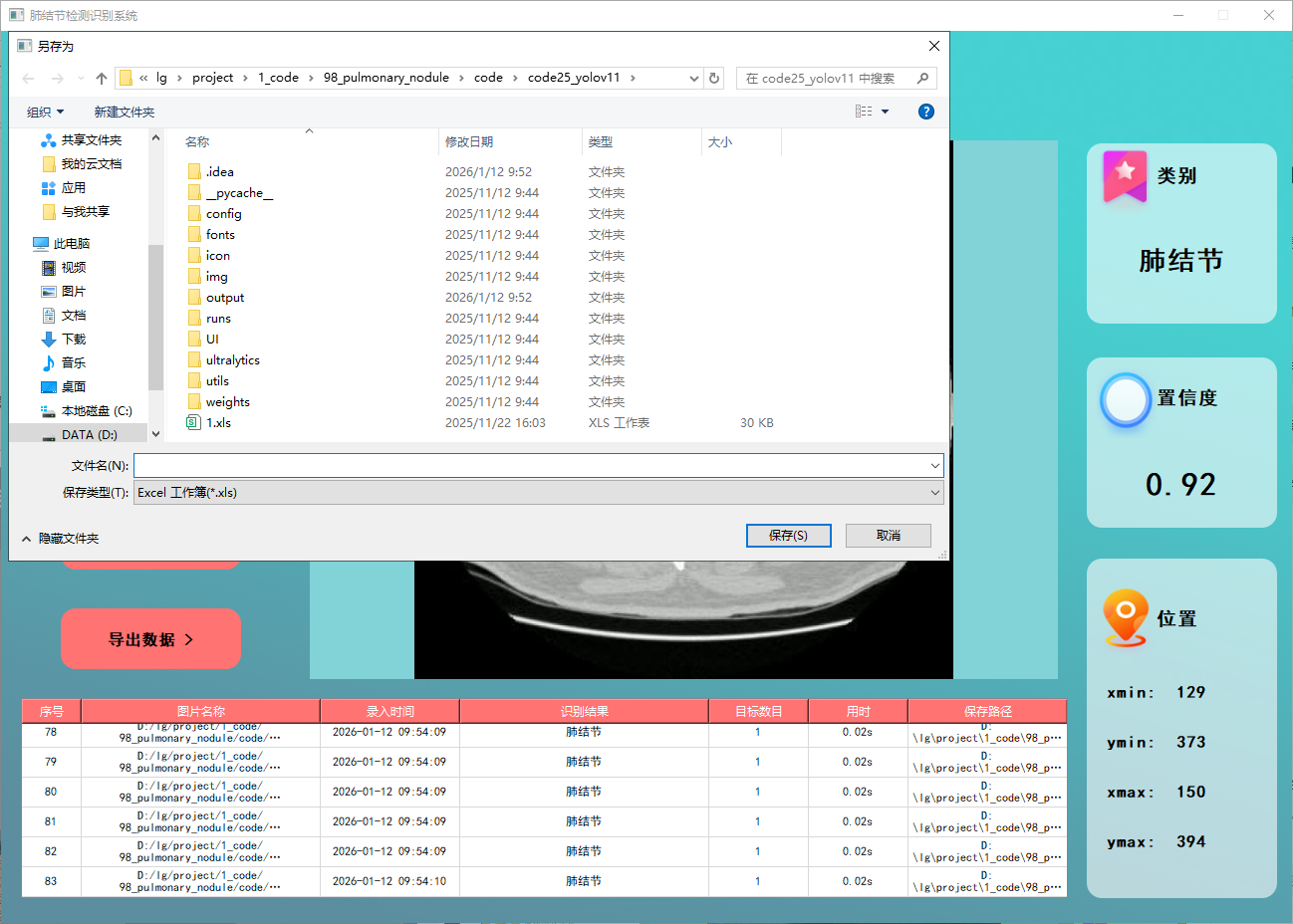Select 与我共享 in navigation pane
Image resolution: width=1293 pixels, height=924 pixels.
pos(86,212)
